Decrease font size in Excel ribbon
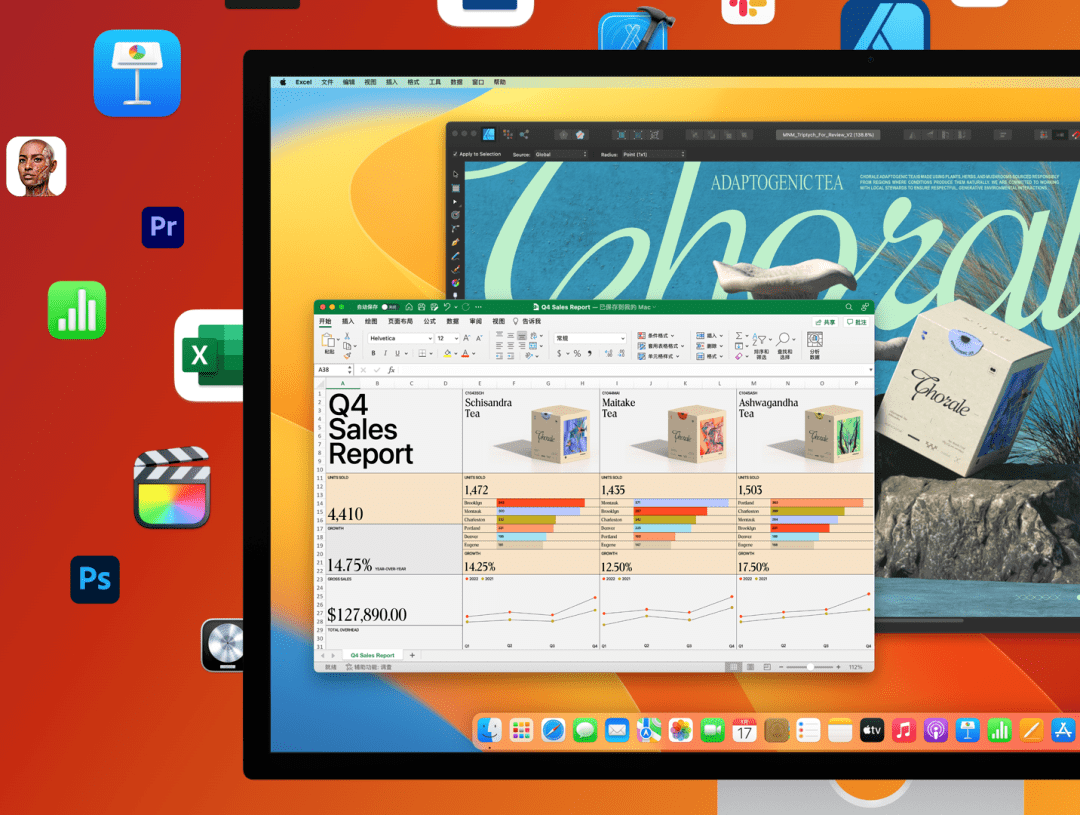1080x815 pixels. [x=479, y=338]
